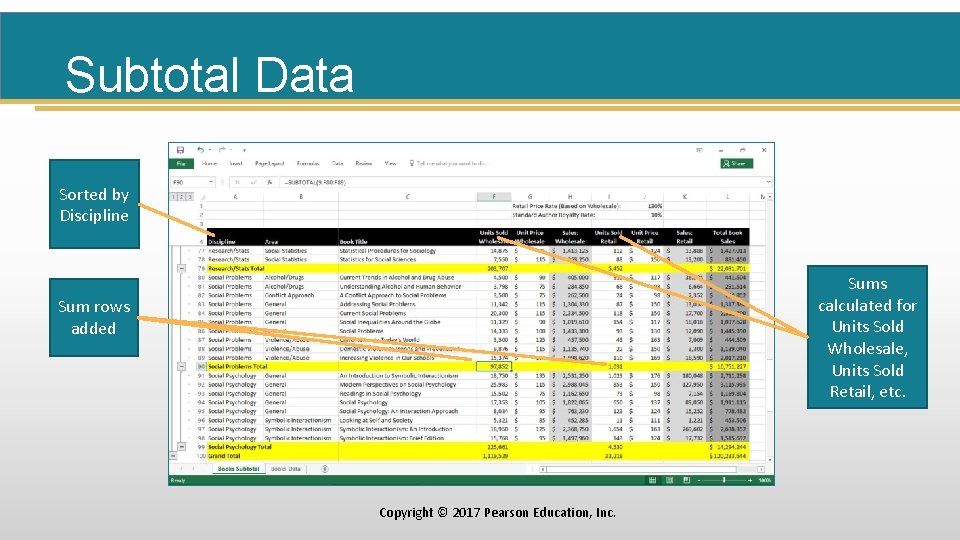This screenshot has height=540, width=960.
Task: Click the zoom slider handle
Action: tap(724, 480)
